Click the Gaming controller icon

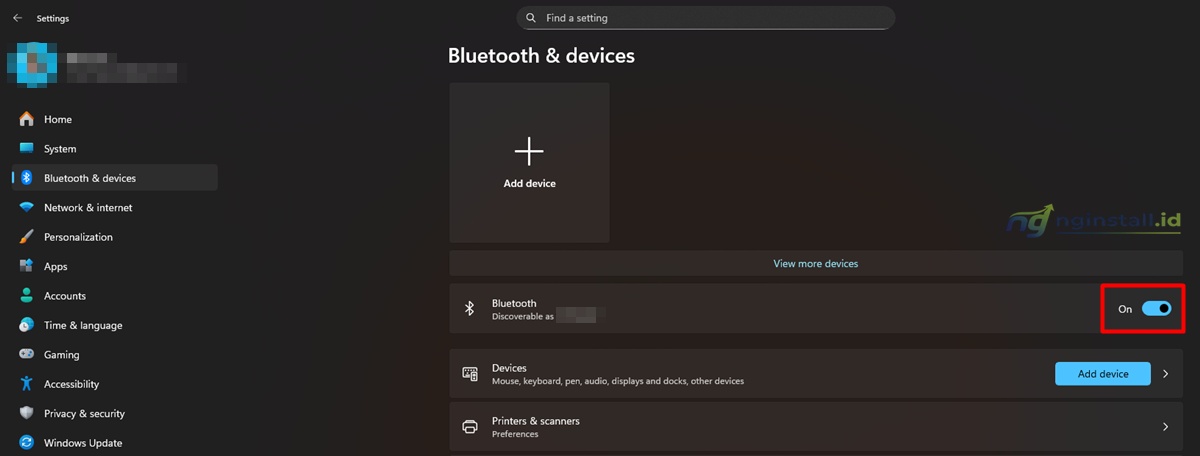pos(26,355)
